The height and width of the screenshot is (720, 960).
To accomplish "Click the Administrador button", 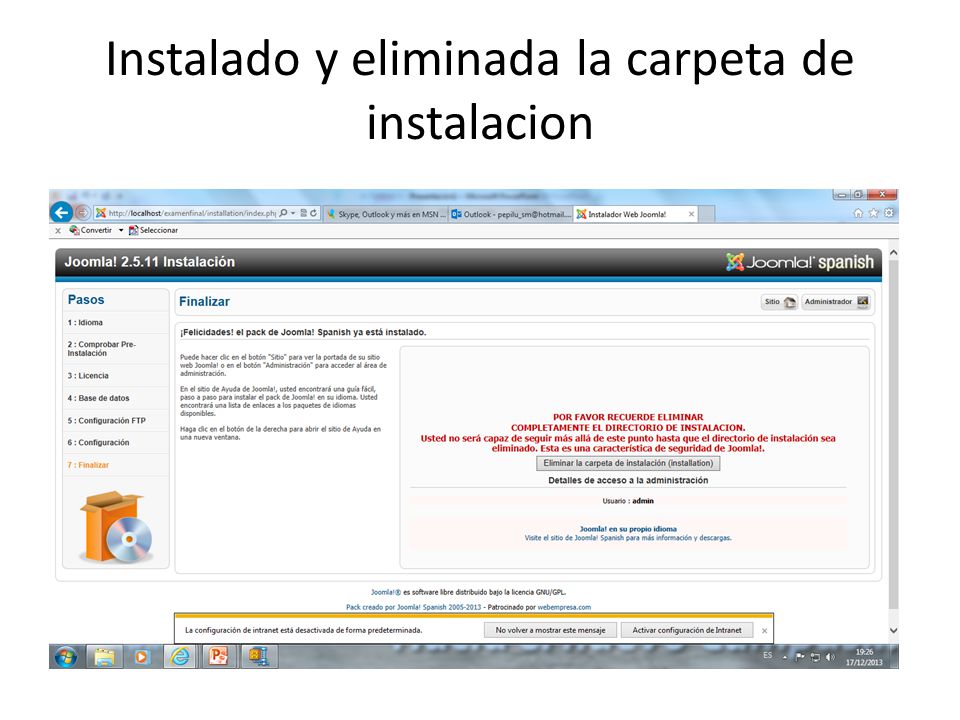I will point(836,302).
